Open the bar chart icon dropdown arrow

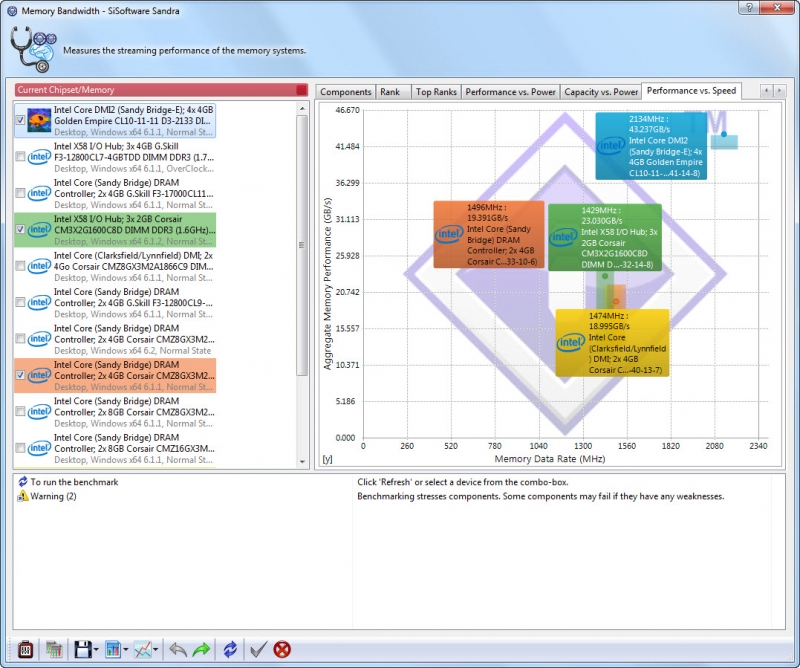click(x=126, y=650)
